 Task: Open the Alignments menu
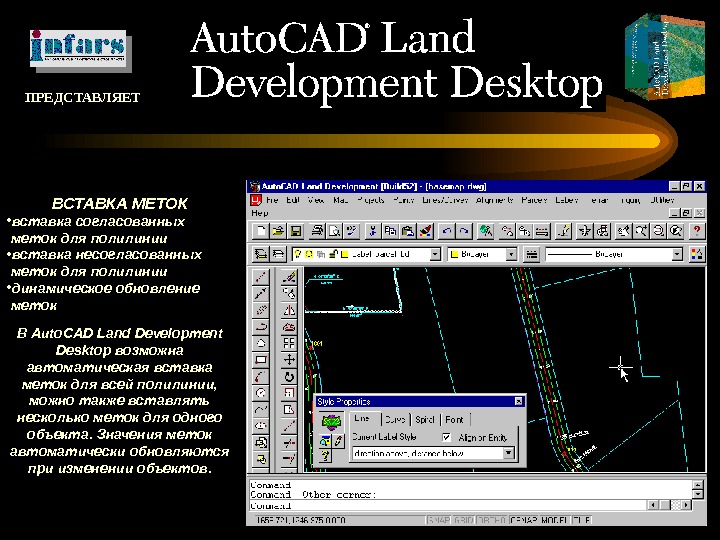tap(495, 200)
